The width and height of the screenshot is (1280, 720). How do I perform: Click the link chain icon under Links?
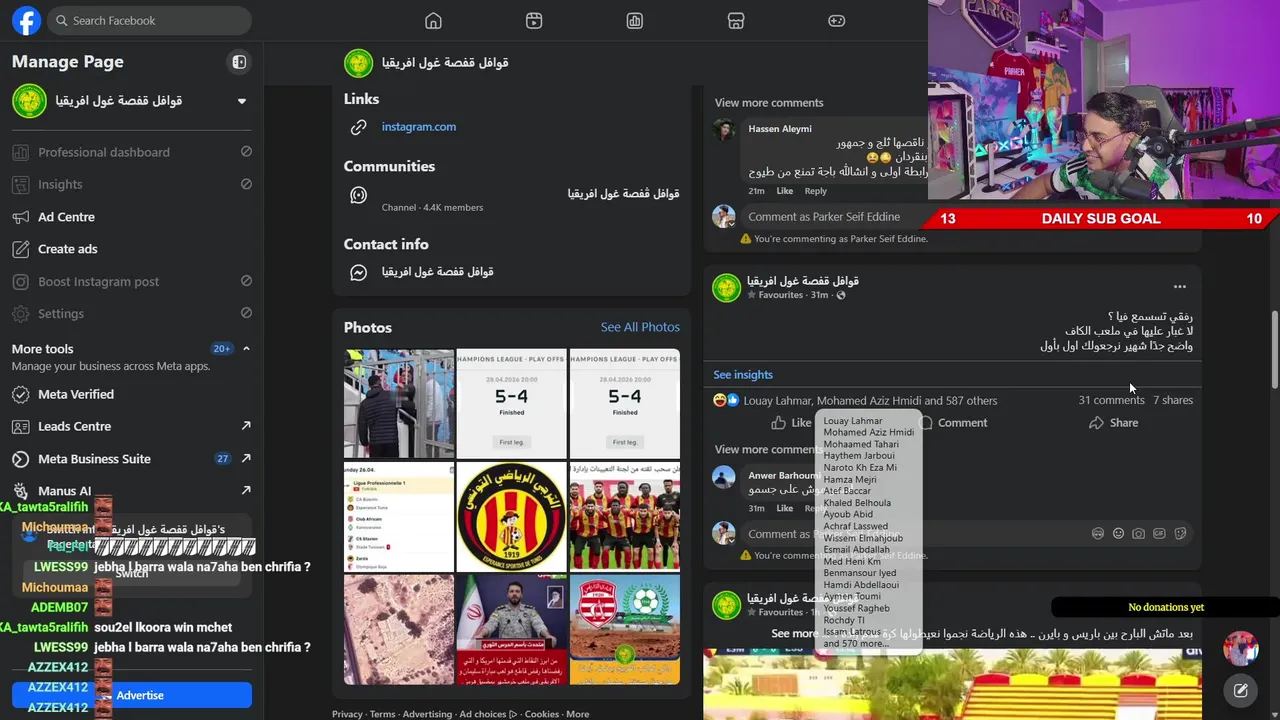coord(358,127)
